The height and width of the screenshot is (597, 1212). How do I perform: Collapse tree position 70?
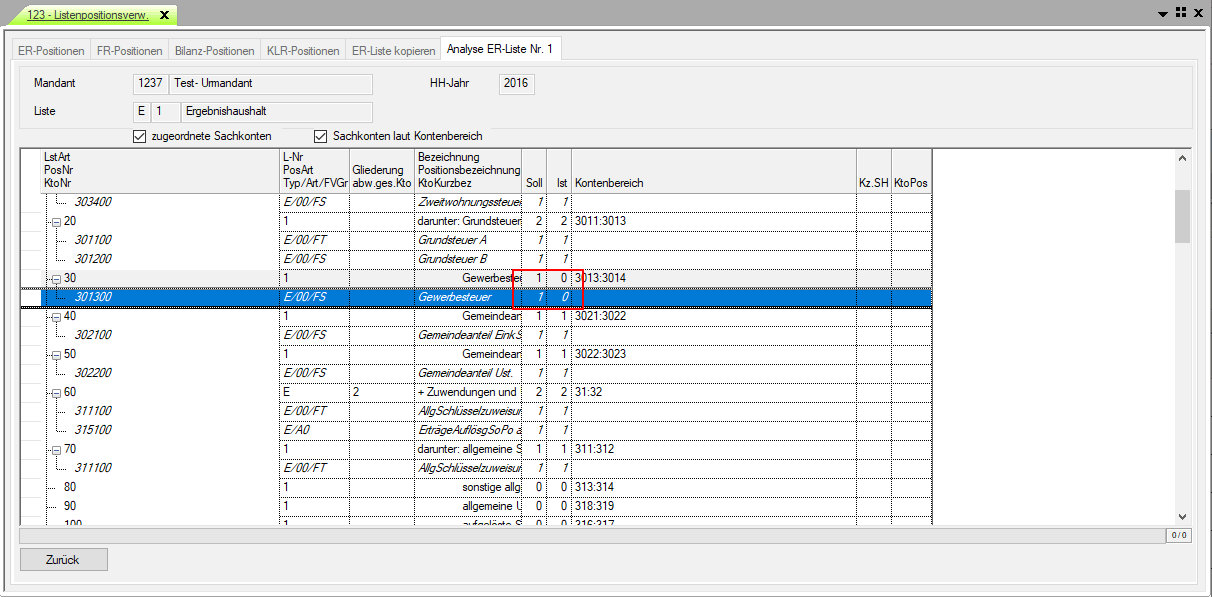(x=56, y=449)
